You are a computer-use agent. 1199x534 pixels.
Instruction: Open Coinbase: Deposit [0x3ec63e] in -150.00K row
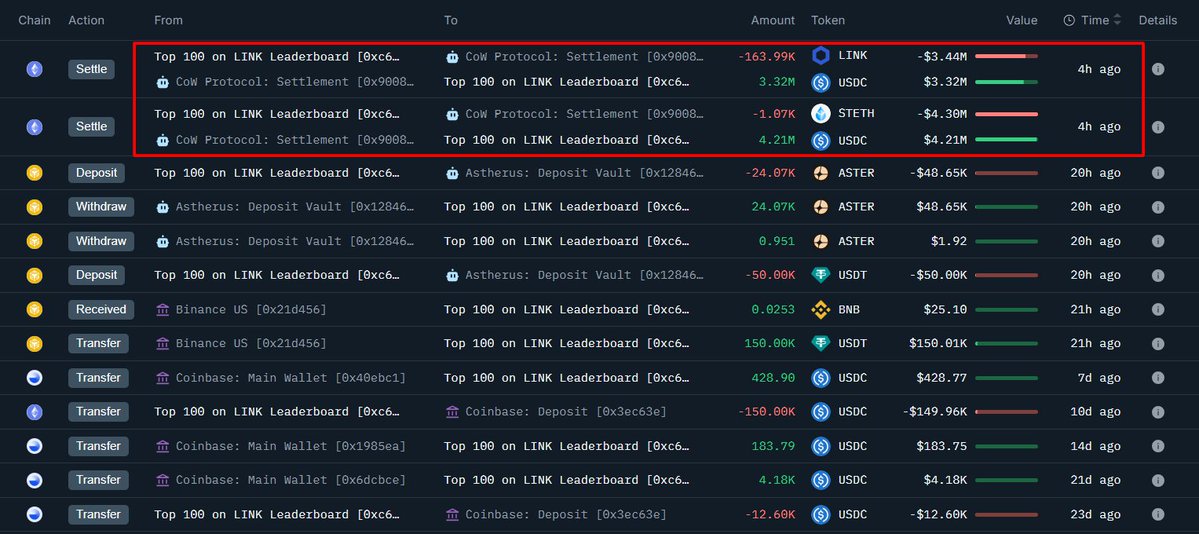click(566, 412)
